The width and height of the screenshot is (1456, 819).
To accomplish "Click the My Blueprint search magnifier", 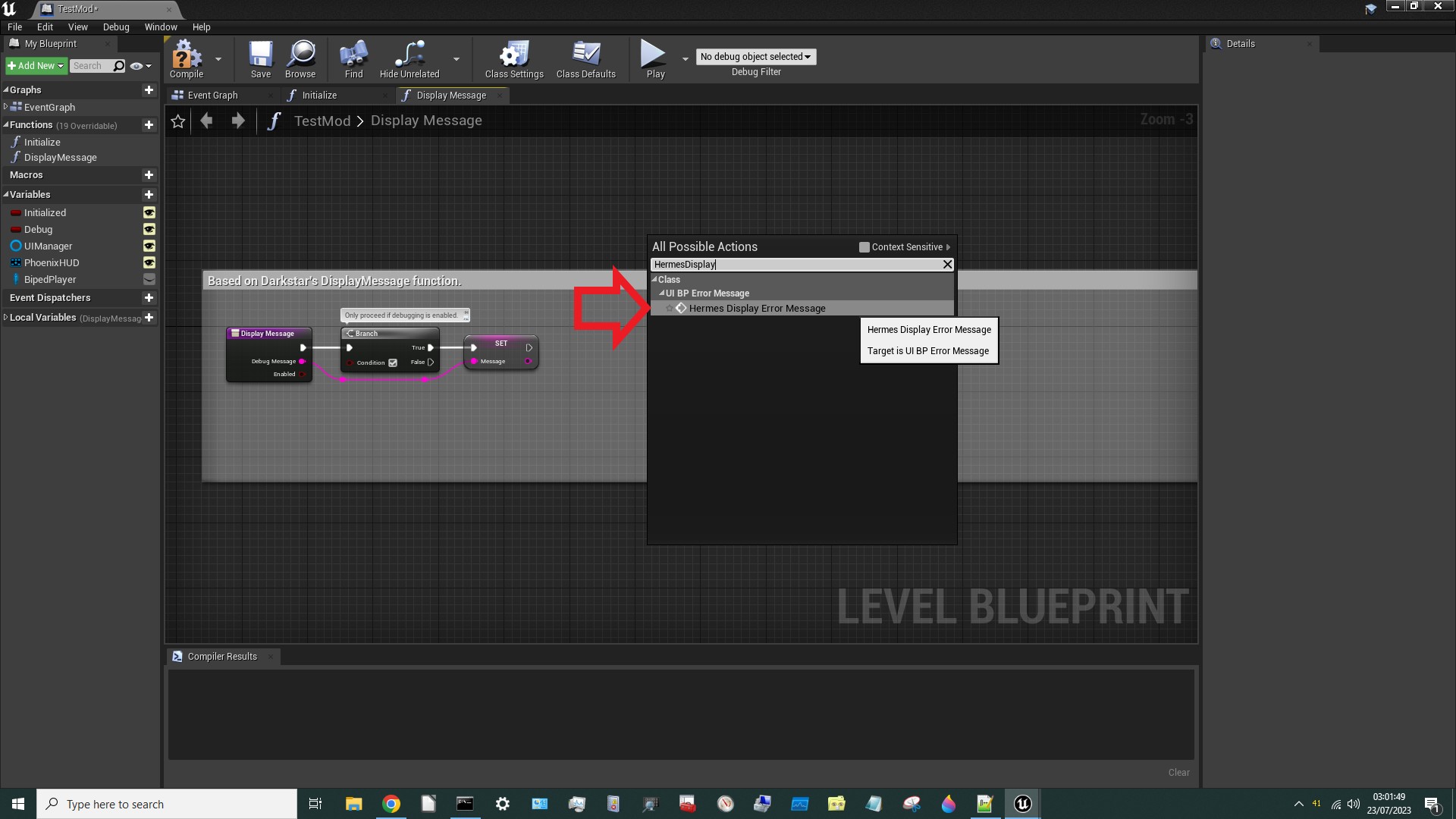I will [119, 66].
